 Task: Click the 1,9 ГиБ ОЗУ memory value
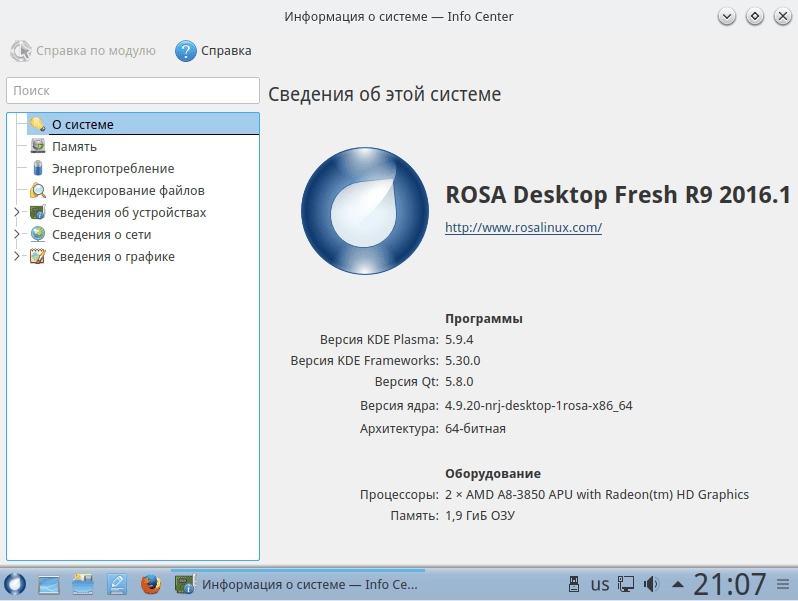point(480,516)
